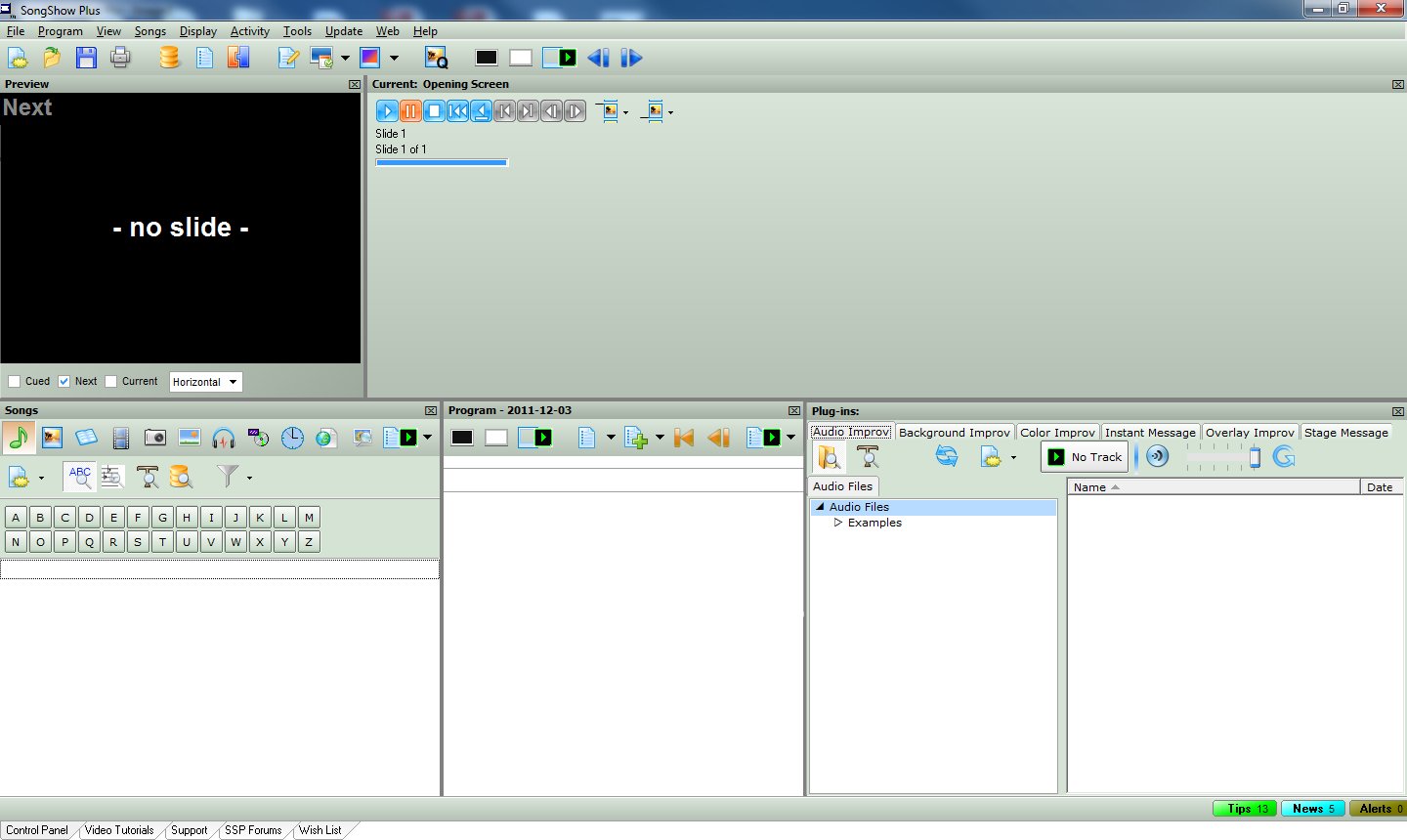Open the Tips 13 indicator
This screenshot has width=1407, height=840.
click(x=1245, y=809)
